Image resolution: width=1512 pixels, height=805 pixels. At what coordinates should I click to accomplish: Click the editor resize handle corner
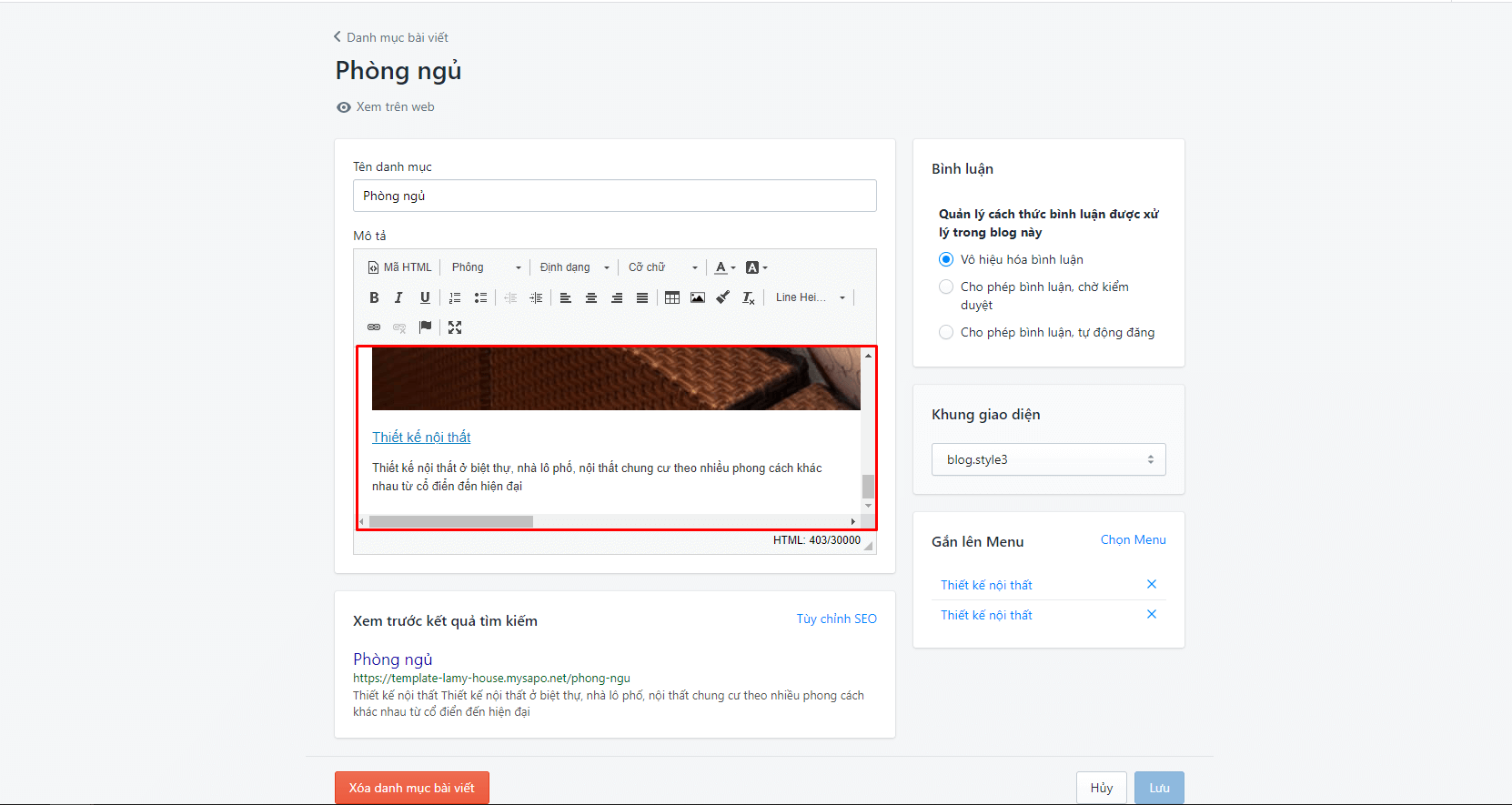(868, 545)
